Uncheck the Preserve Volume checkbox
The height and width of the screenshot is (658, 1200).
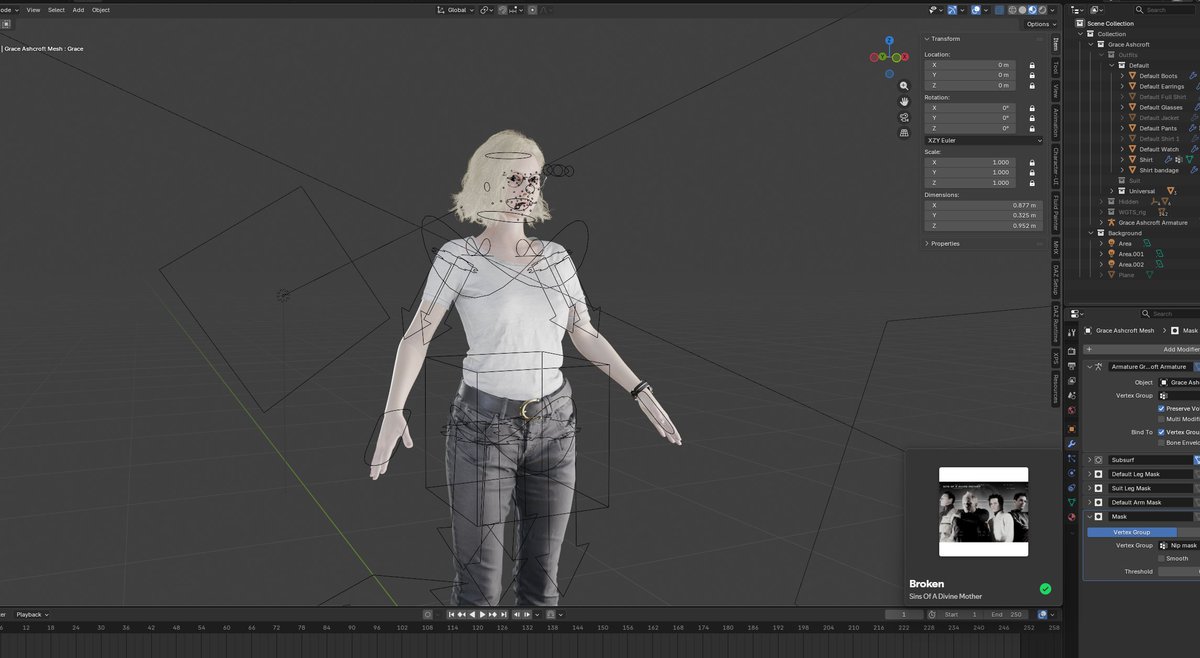click(1161, 408)
